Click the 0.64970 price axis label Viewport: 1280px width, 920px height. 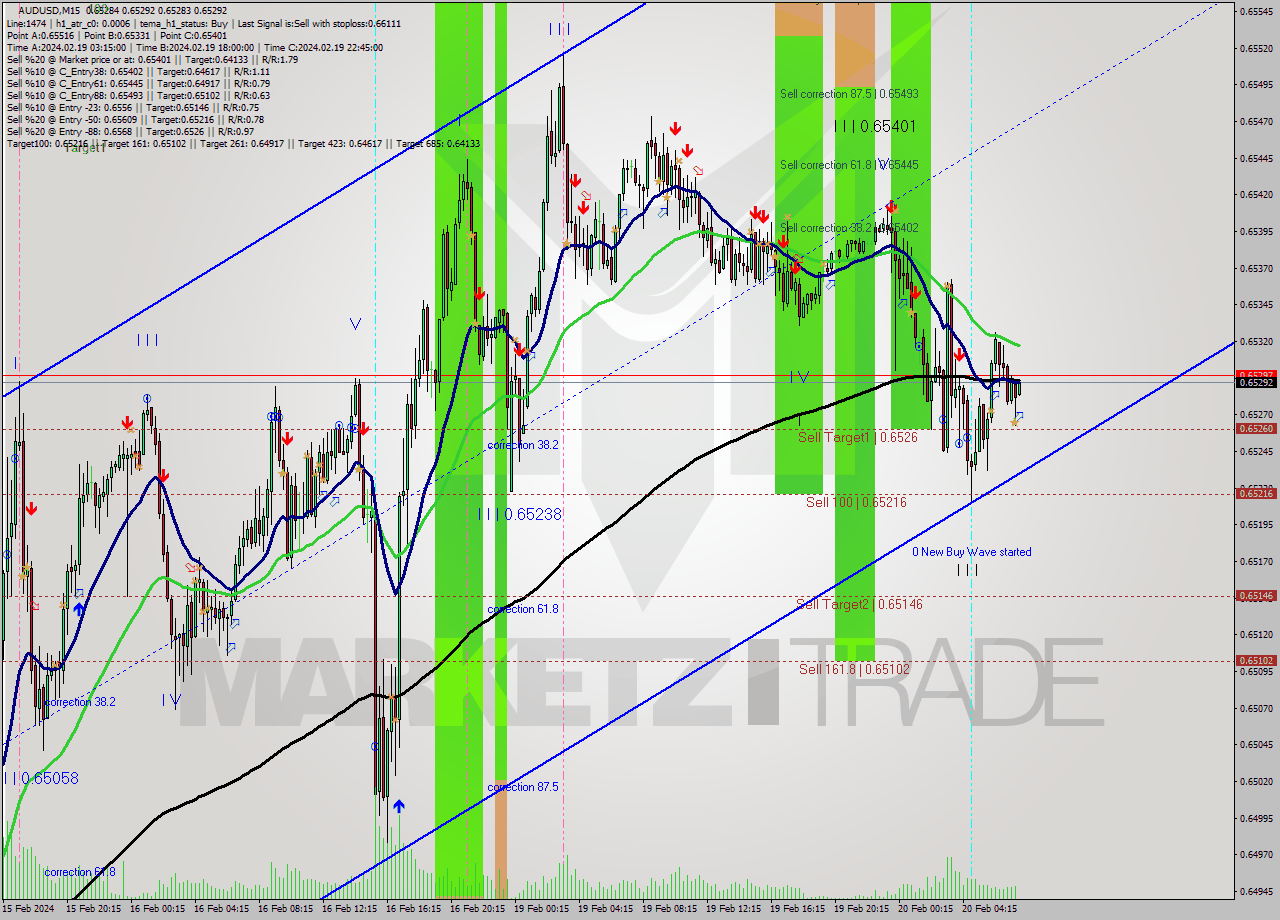1256,854
